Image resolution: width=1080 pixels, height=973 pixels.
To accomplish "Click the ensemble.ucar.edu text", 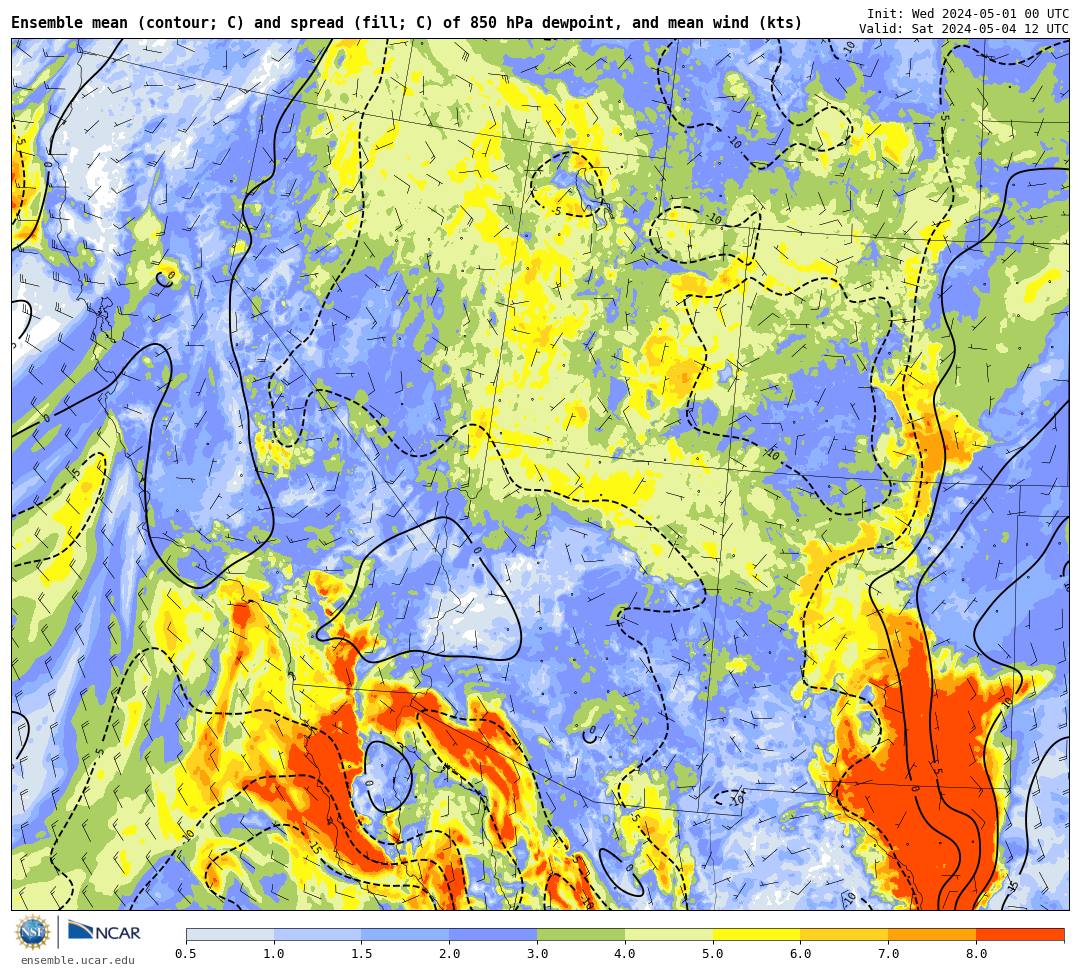I will click(x=77, y=960).
